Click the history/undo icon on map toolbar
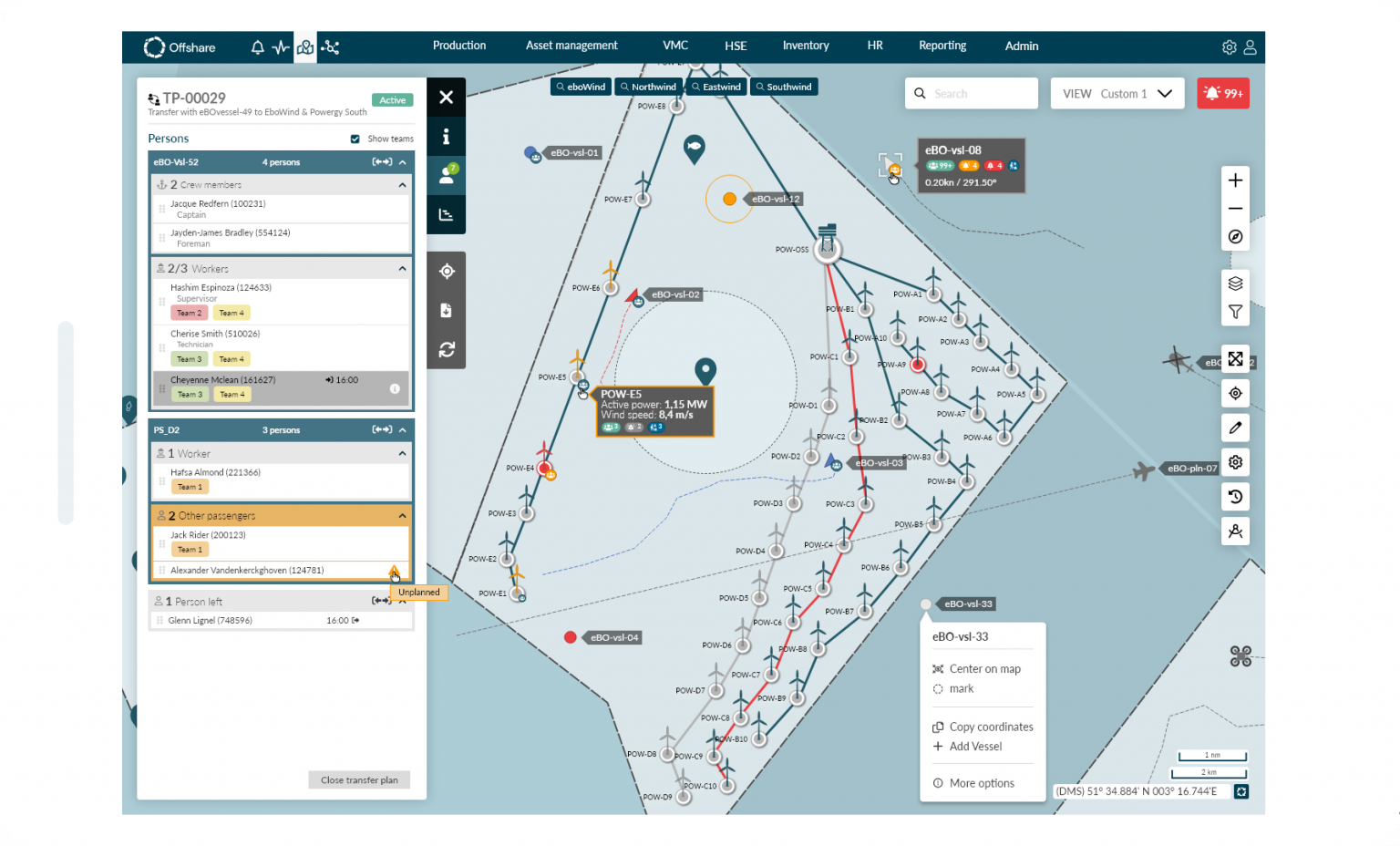 tap(1235, 496)
